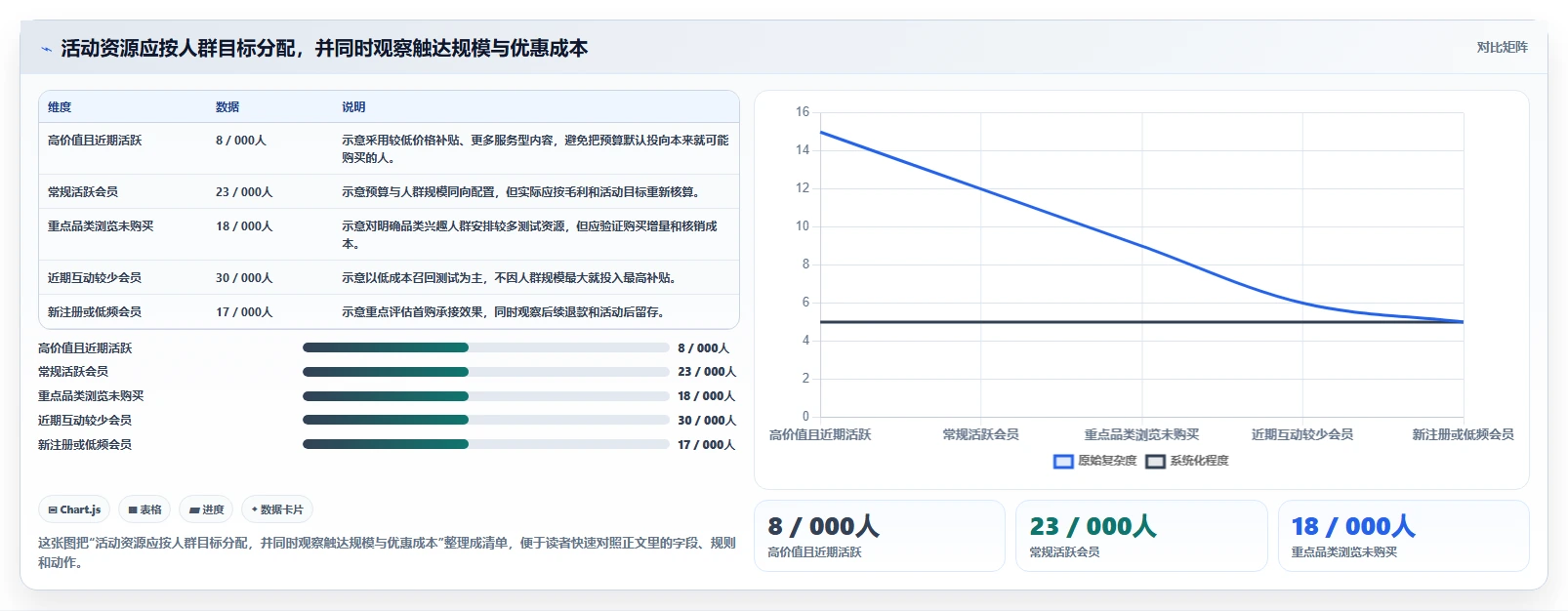Viewport: 1568px width, 611px height.
Task: Click the 表格 tag chip
Action: [144, 509]
